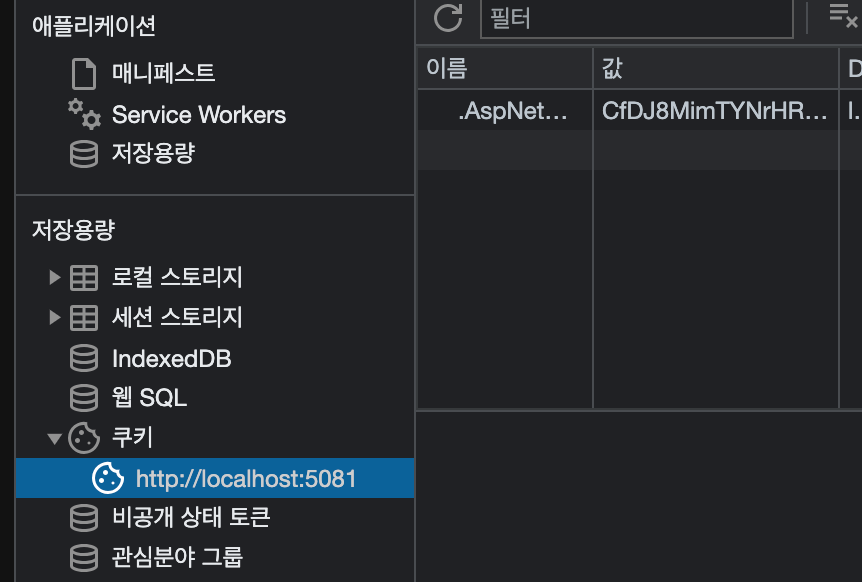Click the 관심분야 그룹 database icon
Viewport: 862px width, 582px height.
click(84, 558)
